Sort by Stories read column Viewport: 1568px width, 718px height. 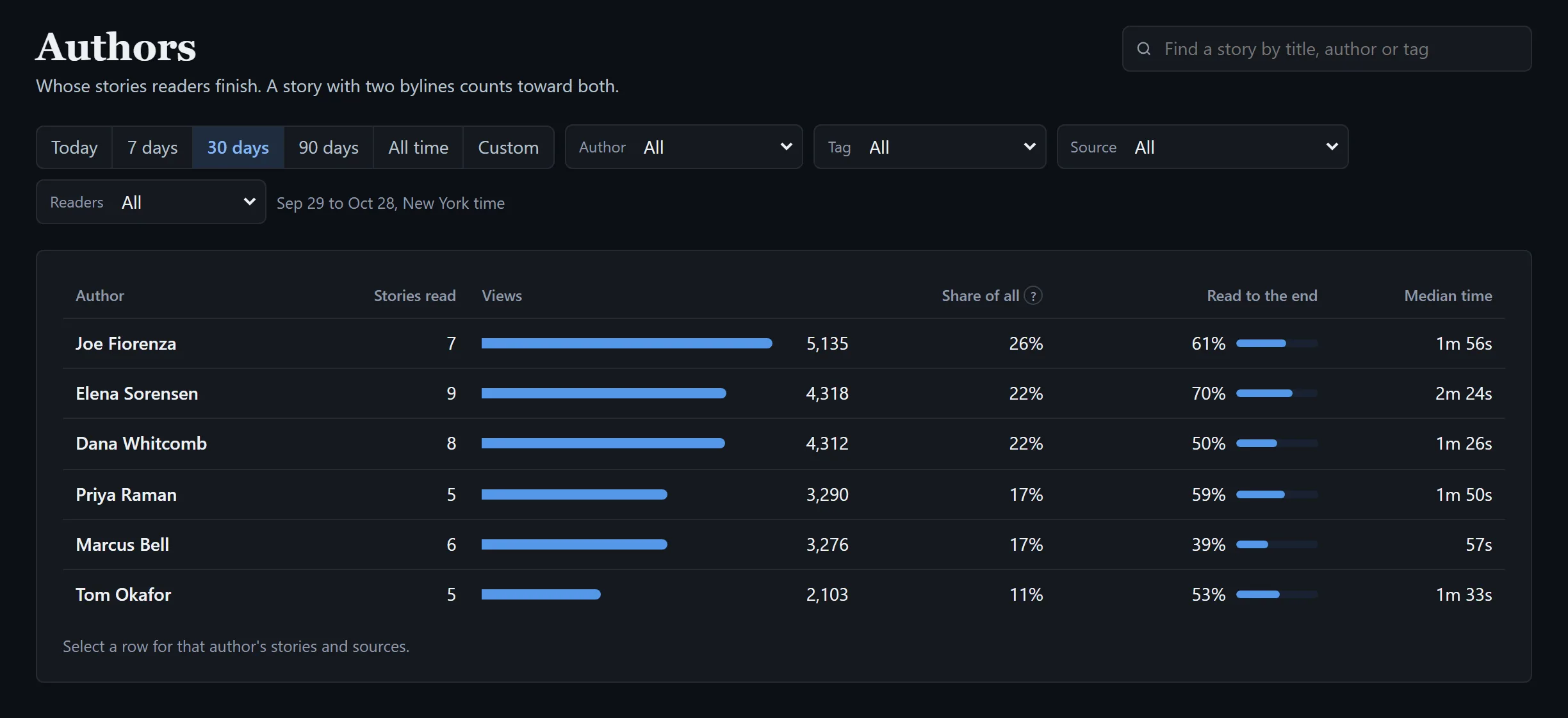415,295
